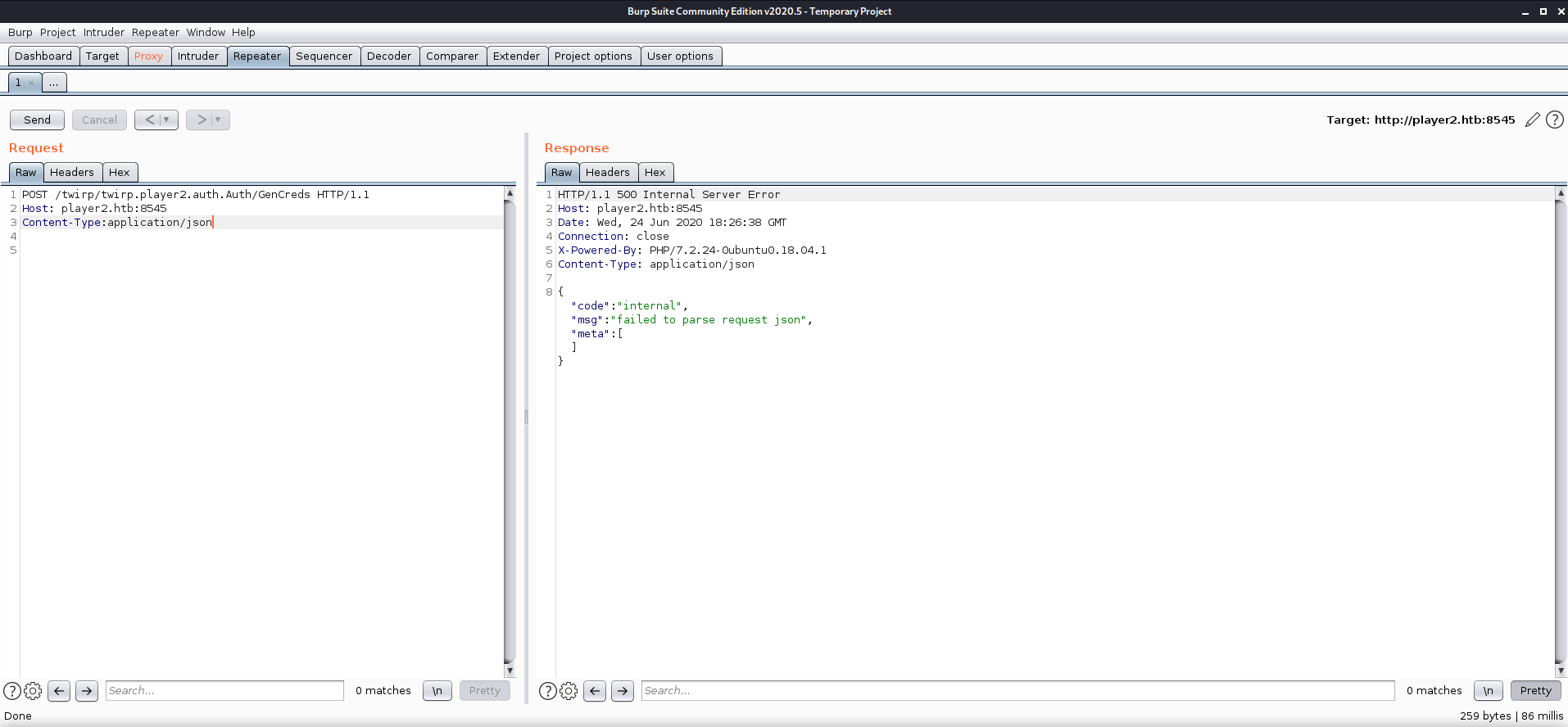Select the Repeater tool tab
Viewport: 1568px width, 727px height.
coord(257,56)
